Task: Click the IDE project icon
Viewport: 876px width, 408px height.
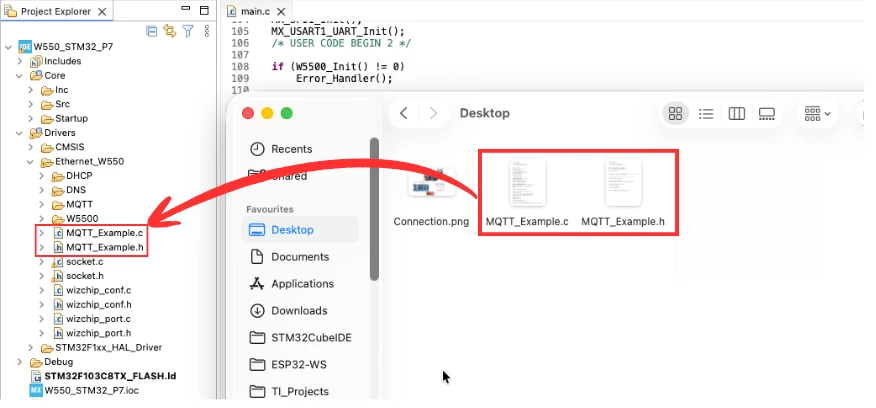Action: tap(25, 46)
